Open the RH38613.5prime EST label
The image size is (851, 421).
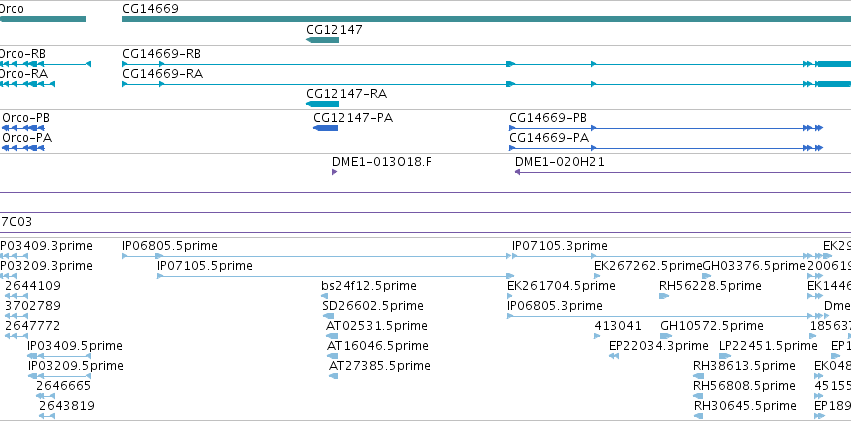pos(745,366)
